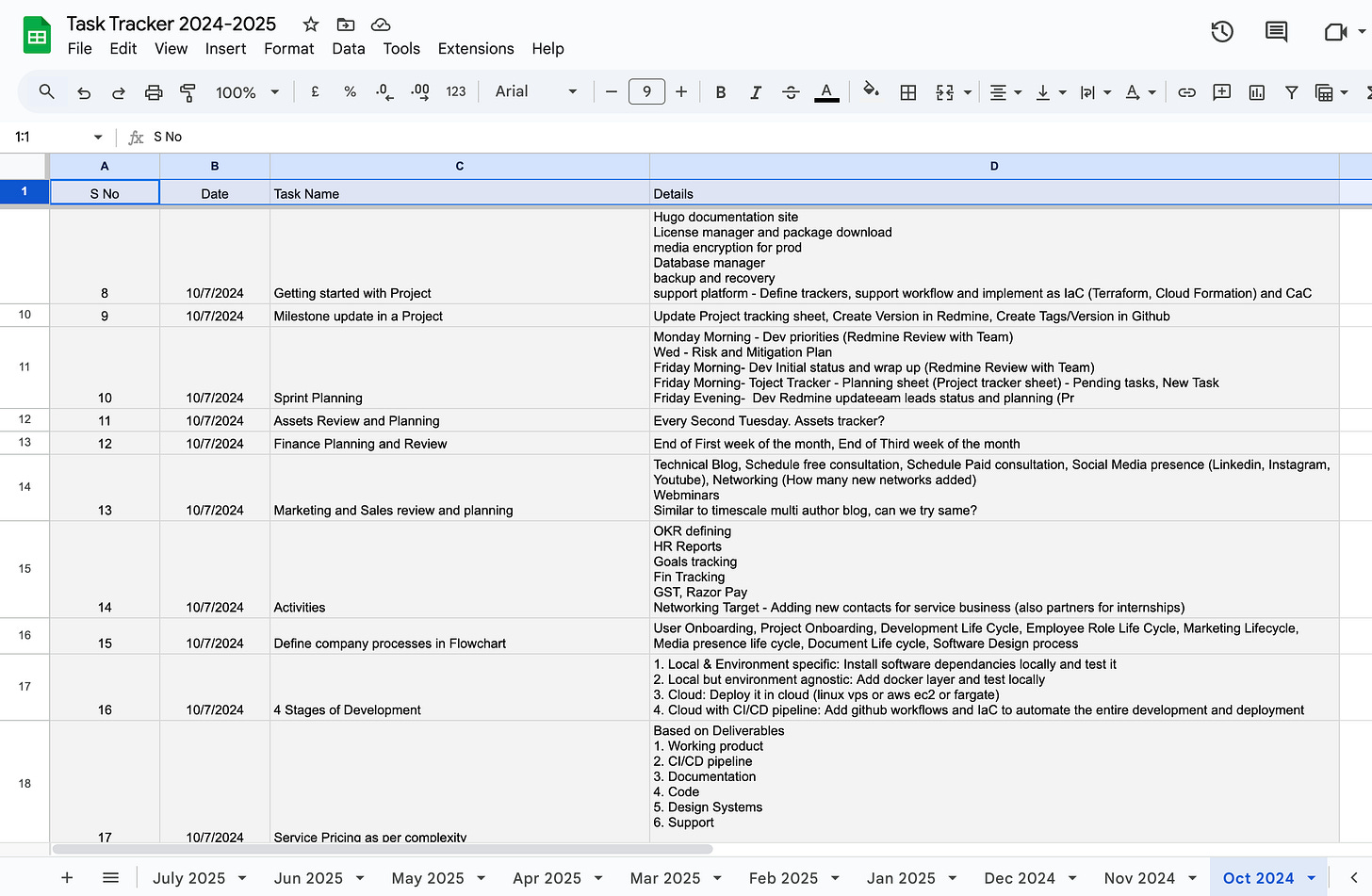The height and width of the screenshot is (896, 1372).
Task: Undo the last action
Action: (x=84, y=92)
